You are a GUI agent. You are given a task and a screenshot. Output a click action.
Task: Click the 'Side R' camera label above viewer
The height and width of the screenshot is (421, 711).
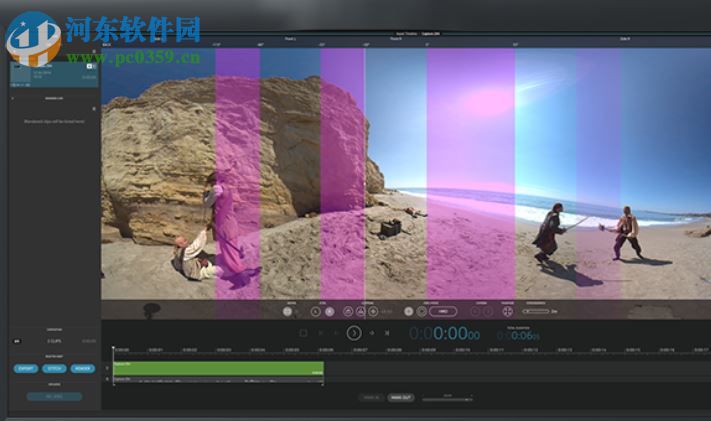pyautogui.click(x=625, y=39)
